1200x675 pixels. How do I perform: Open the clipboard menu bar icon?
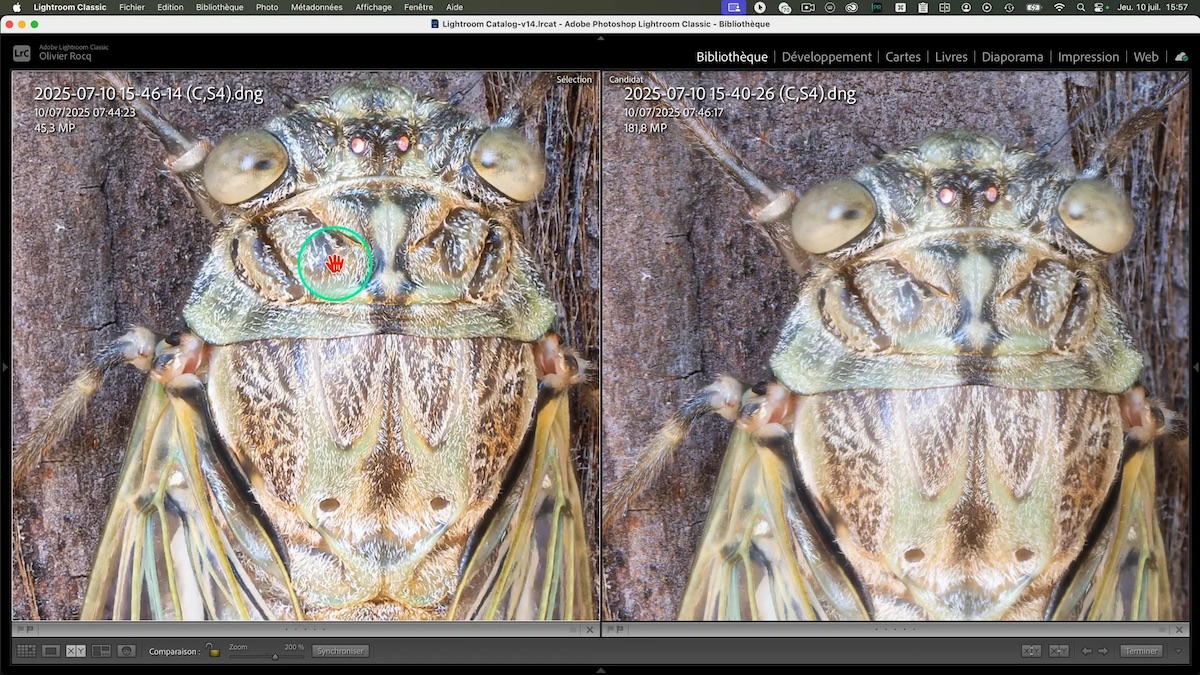(922, 7)
